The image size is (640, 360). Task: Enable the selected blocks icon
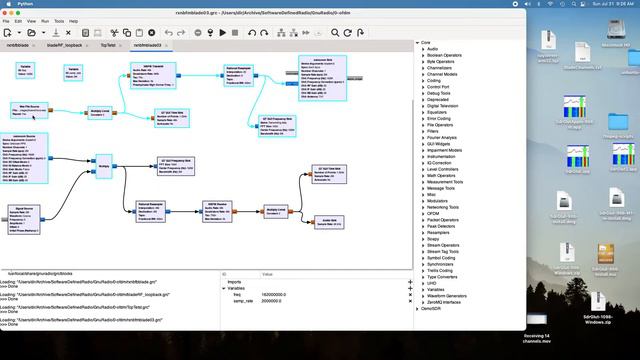281,33
